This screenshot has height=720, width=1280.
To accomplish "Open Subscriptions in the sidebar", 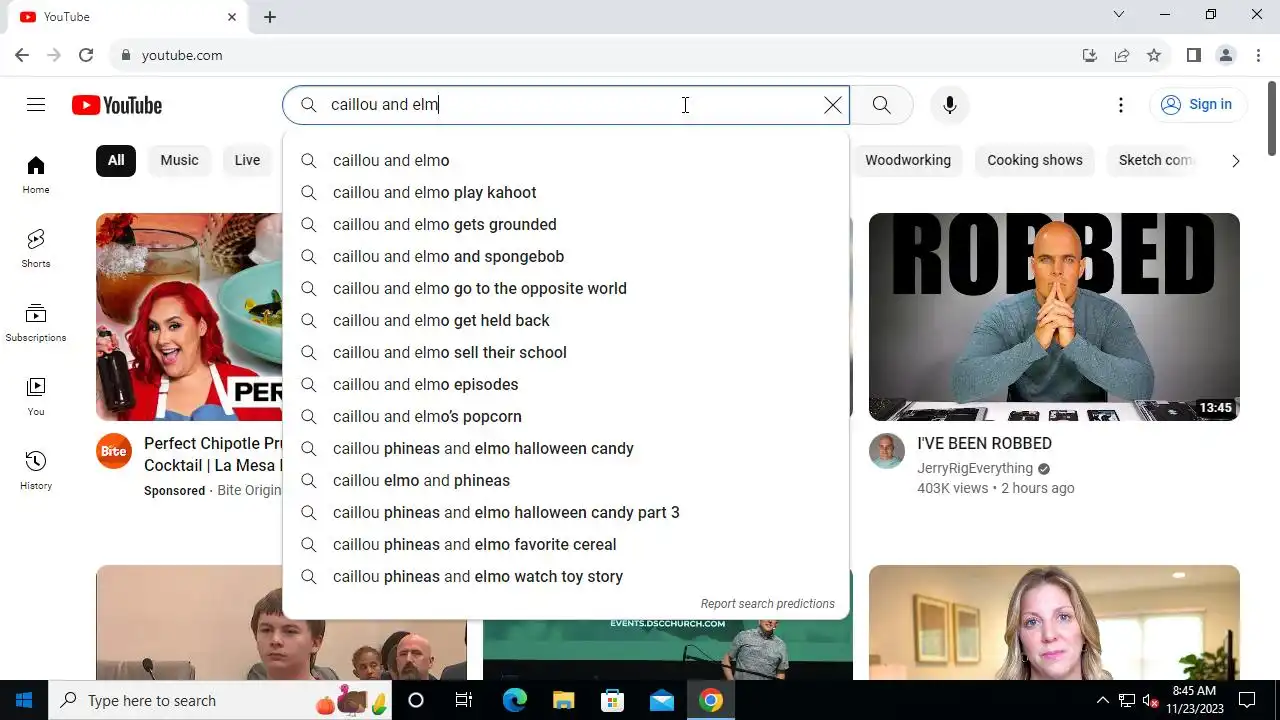I will (x=36, y=323).
